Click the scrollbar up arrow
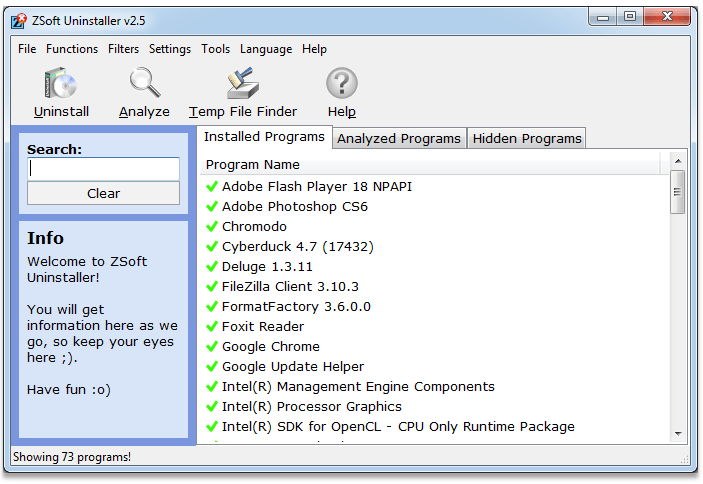This screenshot has height=484, width=703. point(677,160)
